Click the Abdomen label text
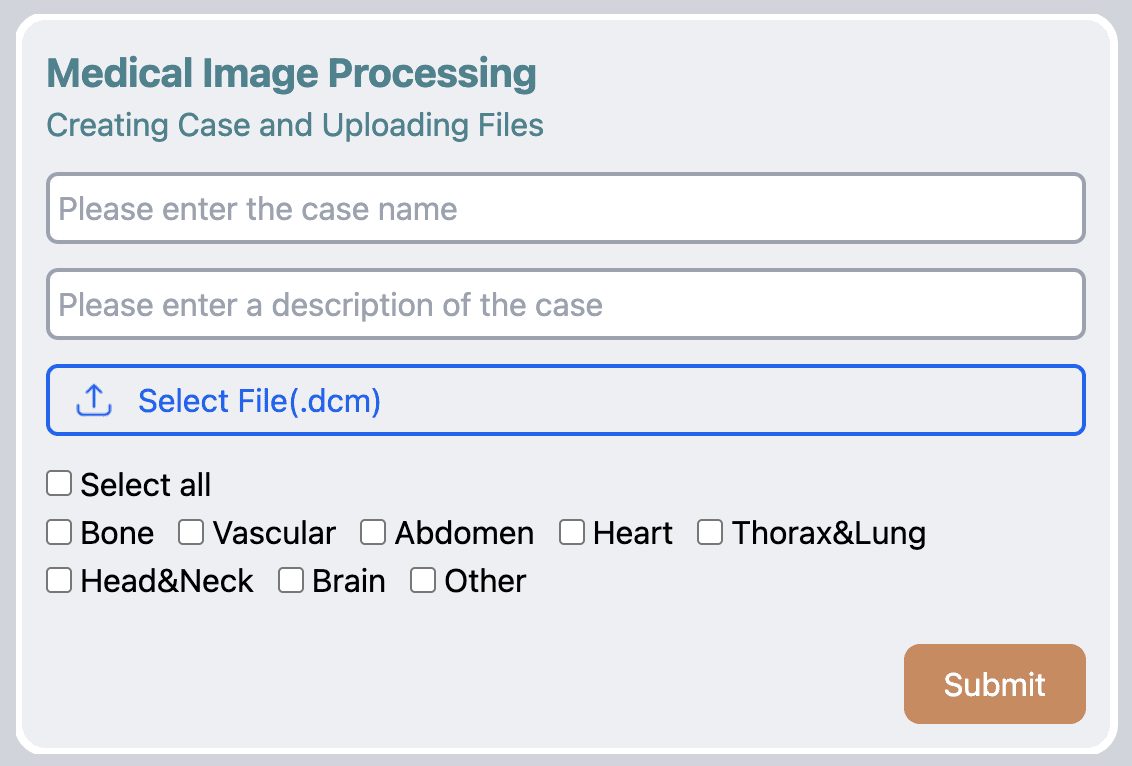 464,534
